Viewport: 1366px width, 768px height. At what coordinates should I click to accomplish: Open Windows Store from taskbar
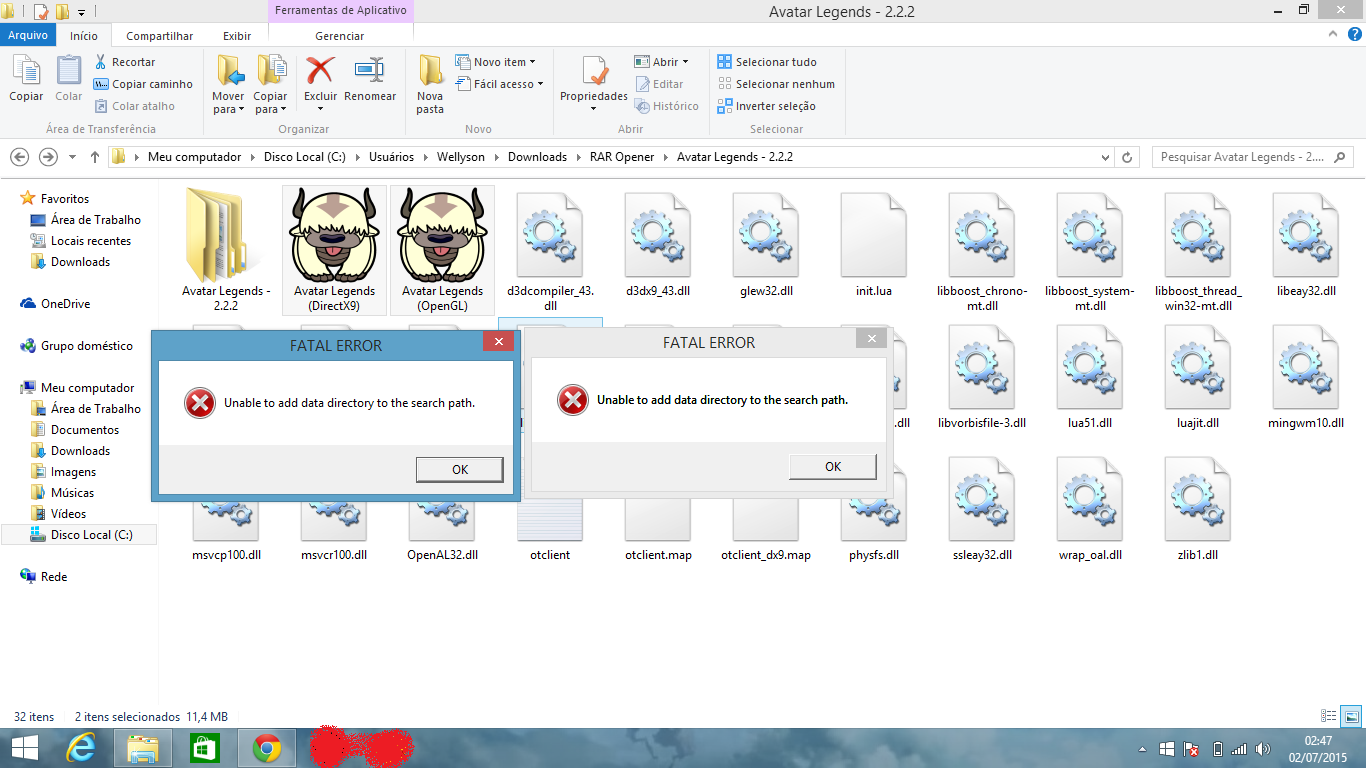pos(204,748)
